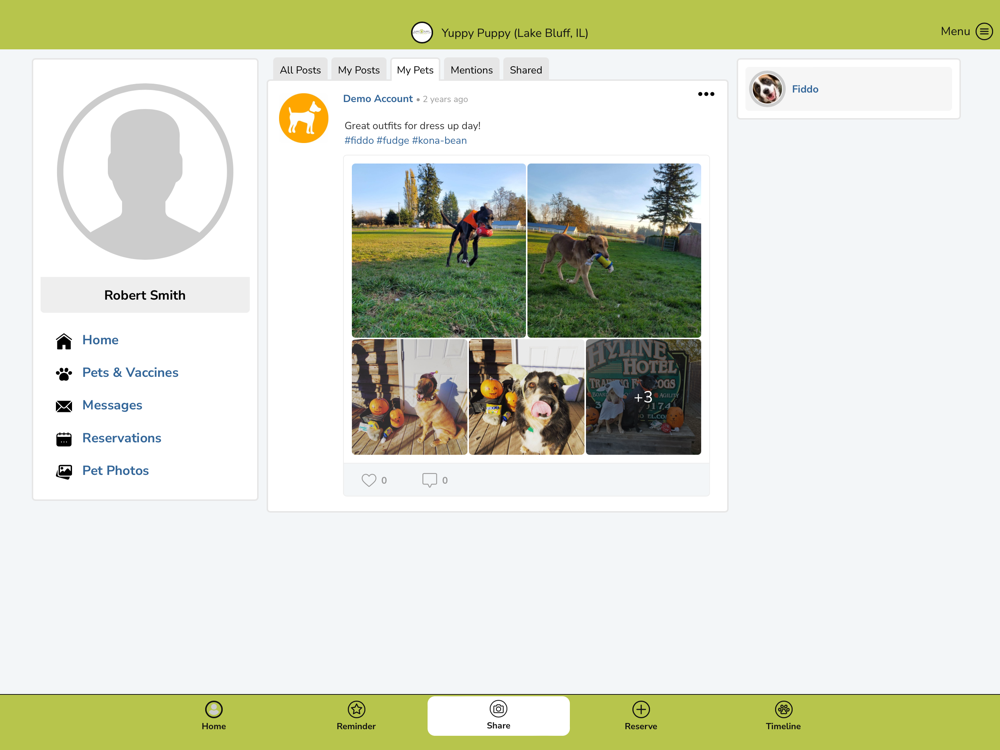Click the Yuppy Puppy (Lake Bluff, IL) title
Viewport: 1000px width, 750px height.
[515, 33]
